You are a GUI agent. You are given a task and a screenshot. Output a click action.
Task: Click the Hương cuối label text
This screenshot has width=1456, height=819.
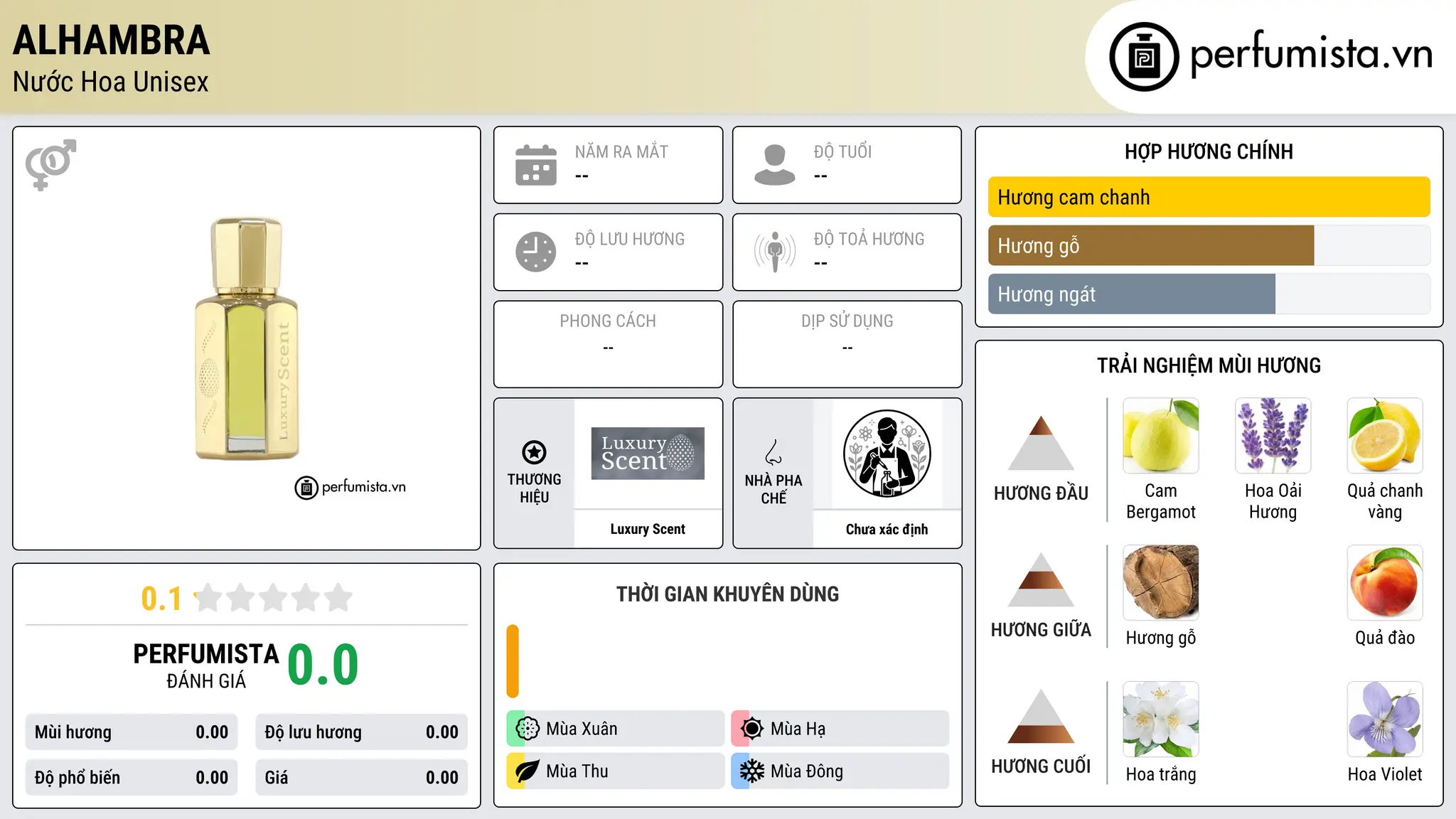pos(1041,766)
